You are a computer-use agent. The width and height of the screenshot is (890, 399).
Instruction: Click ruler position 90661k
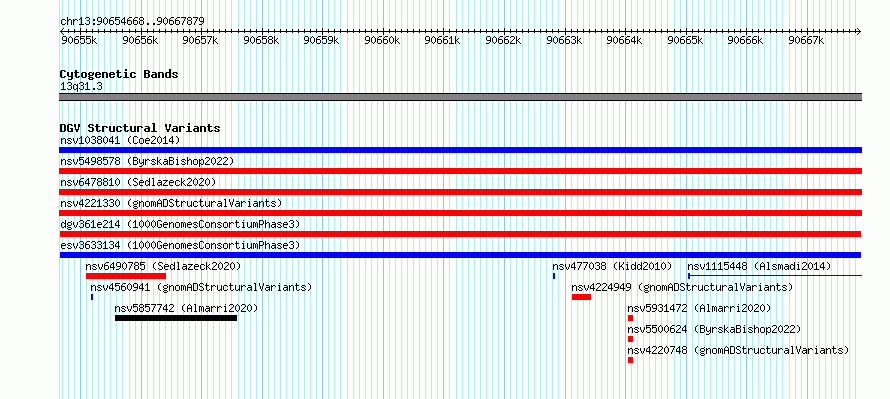tap(443, 40)
